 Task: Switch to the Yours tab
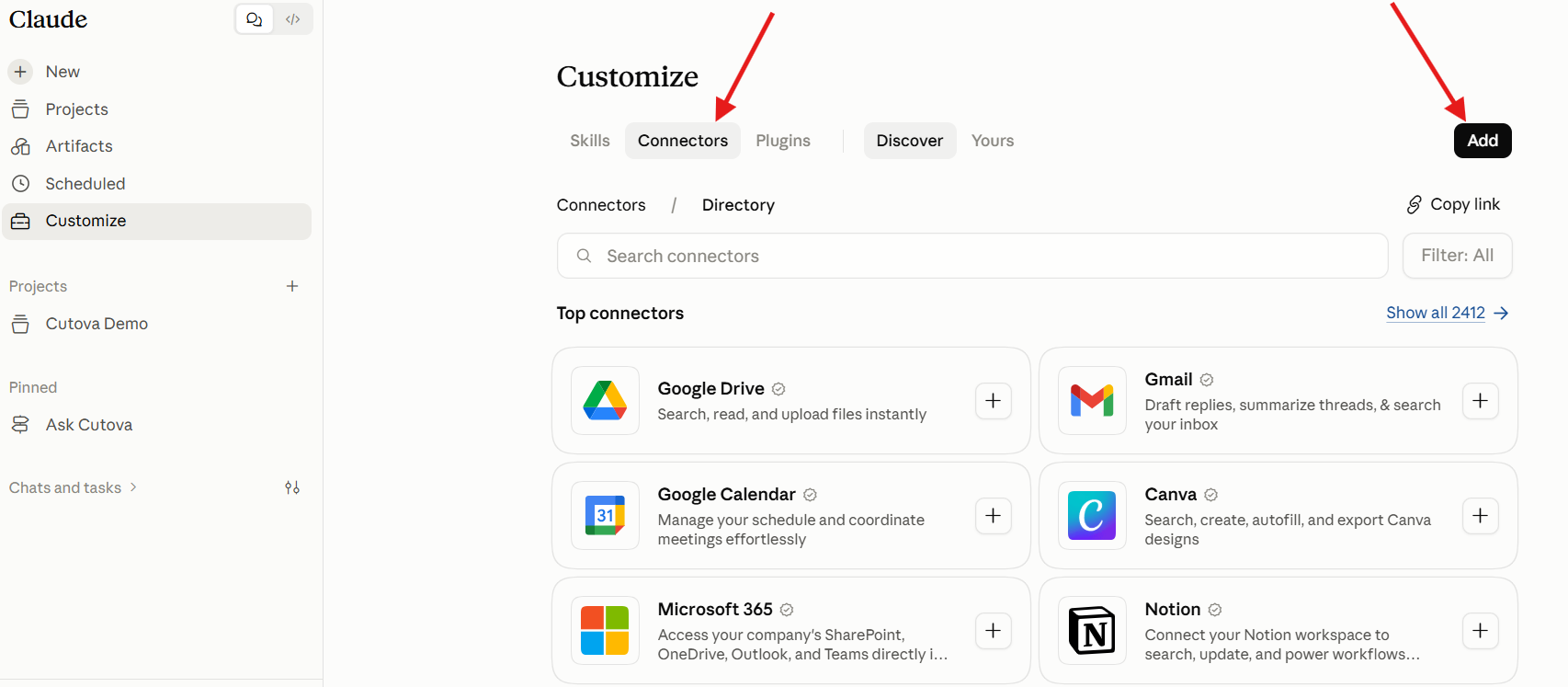coord(993,141)
